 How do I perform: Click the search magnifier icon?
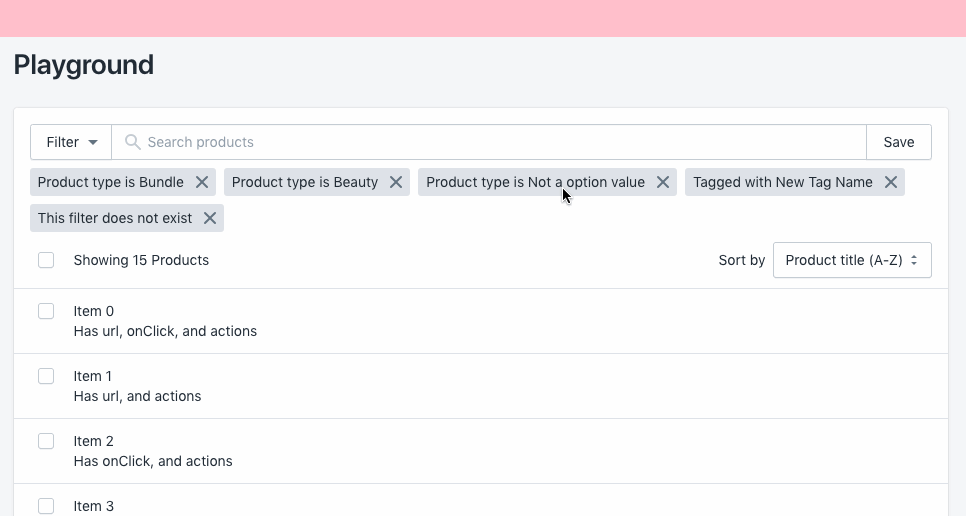tap(132, 142)
